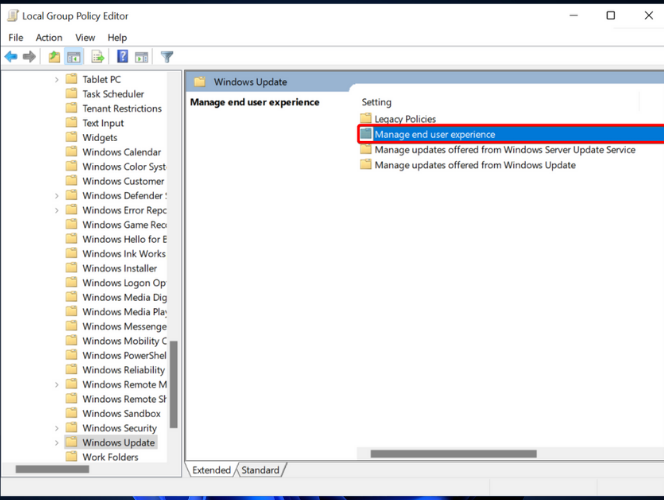Expand the Windows Defender tree node
664x500 pixels.
[x=57, y=196]
